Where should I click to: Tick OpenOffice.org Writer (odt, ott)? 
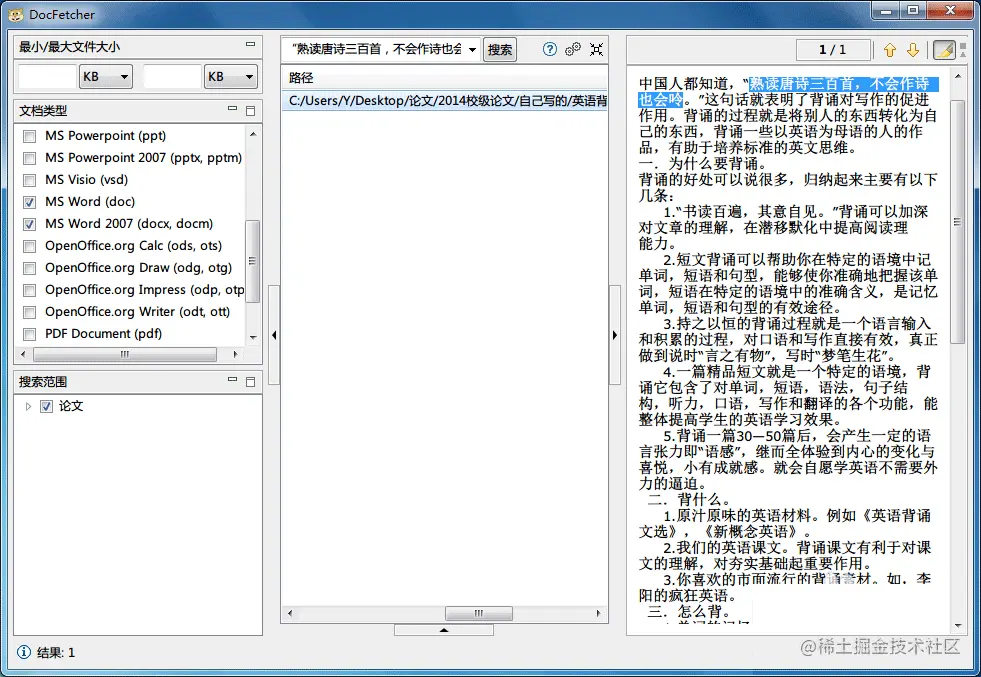[29, 312]
